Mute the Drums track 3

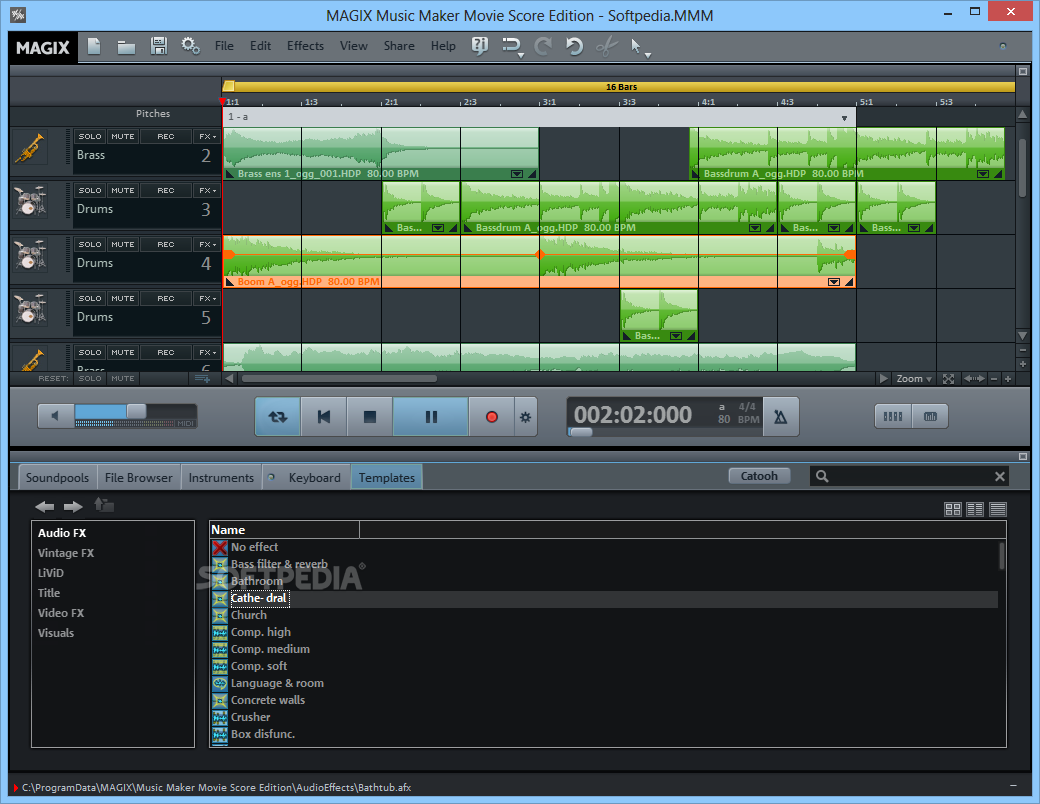point(123,190)
